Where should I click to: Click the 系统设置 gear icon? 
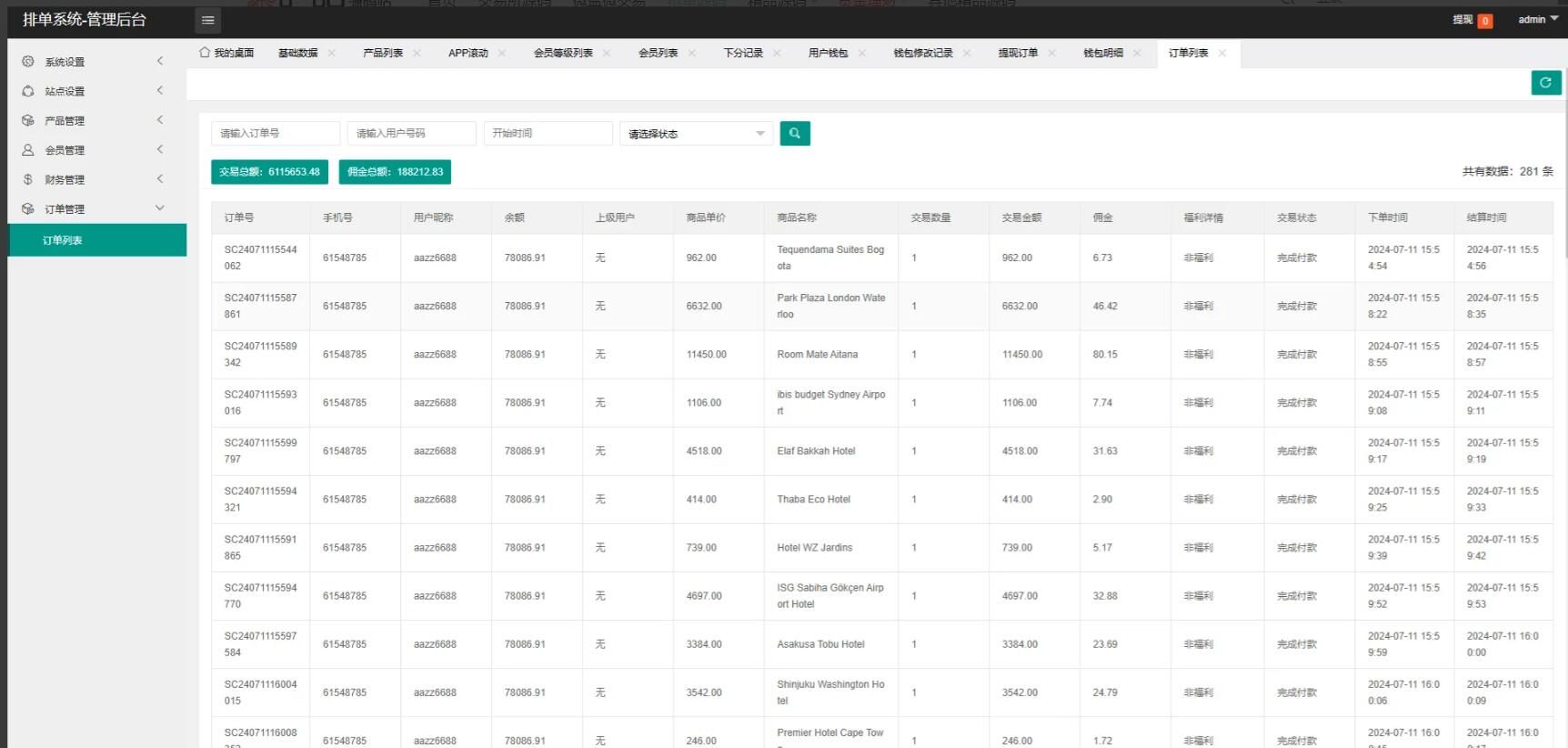28,62
